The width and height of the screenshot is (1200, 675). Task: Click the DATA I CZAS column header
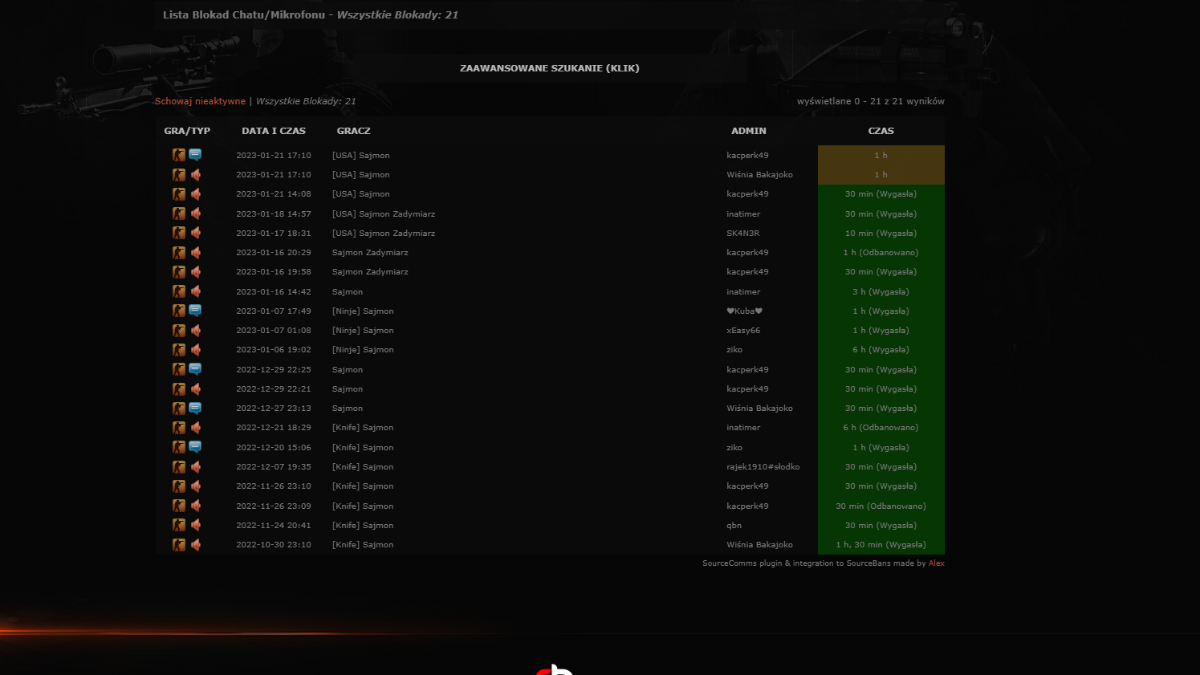coord(274,131)
